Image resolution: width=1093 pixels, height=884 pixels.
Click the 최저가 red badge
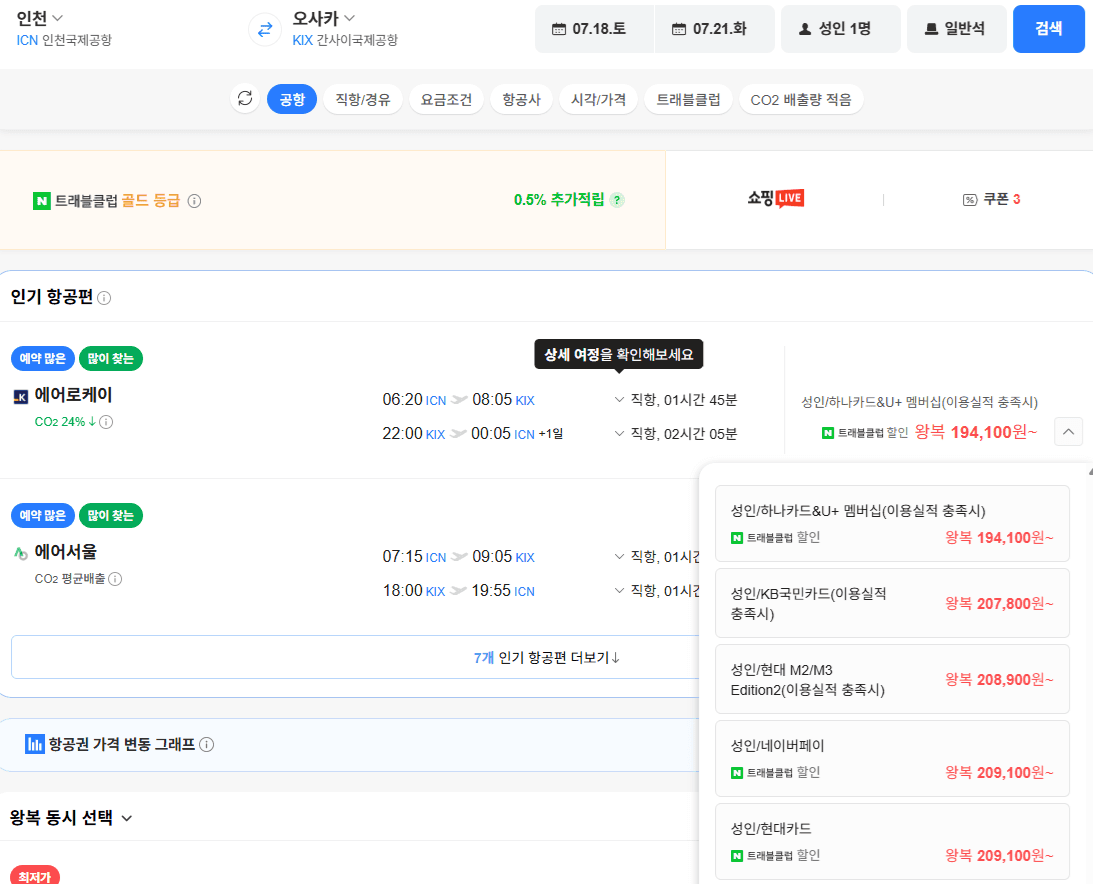pos(35,876)
